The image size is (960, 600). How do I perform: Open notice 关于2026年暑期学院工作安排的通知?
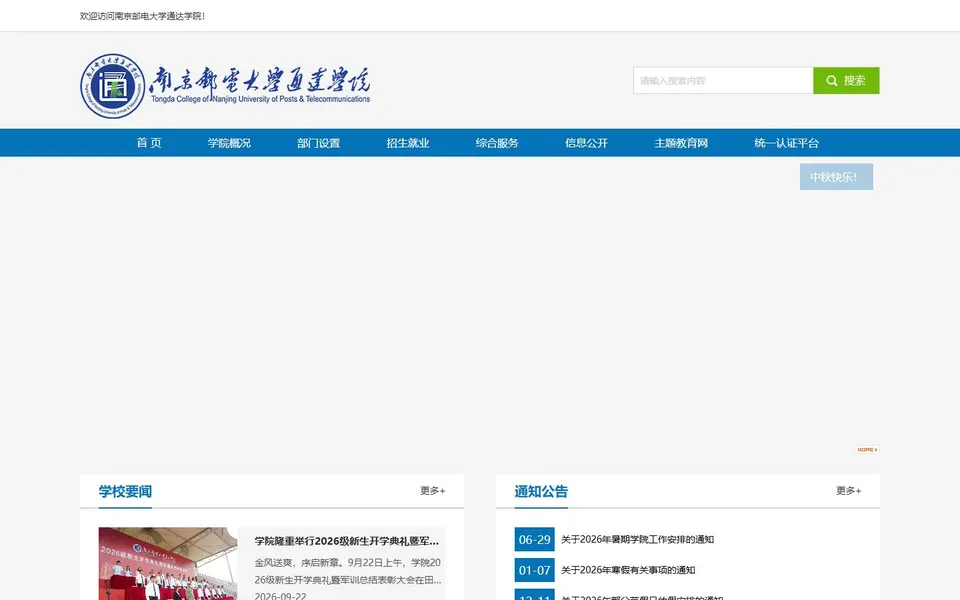point(637,539)
